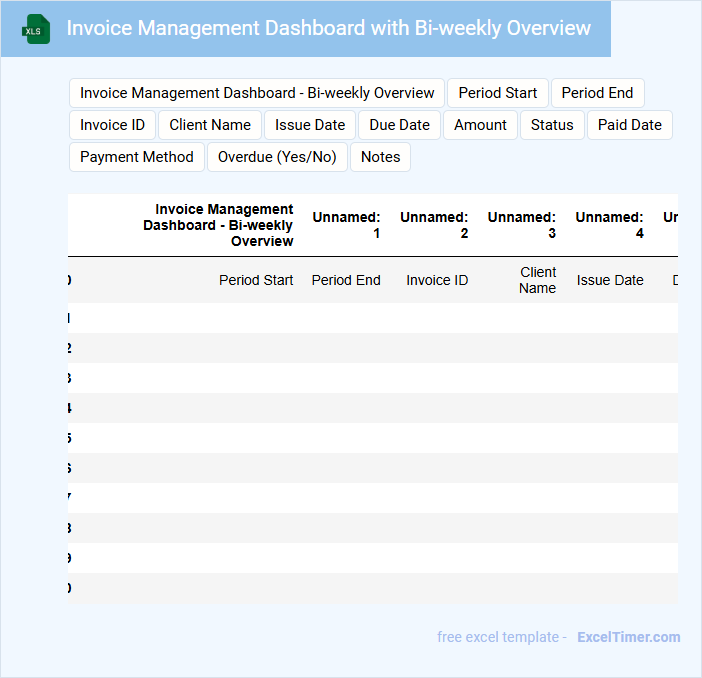This screenshot has height=678, width=702.
Task: Click the Invoice ID table cell
Action: point(437,280)
